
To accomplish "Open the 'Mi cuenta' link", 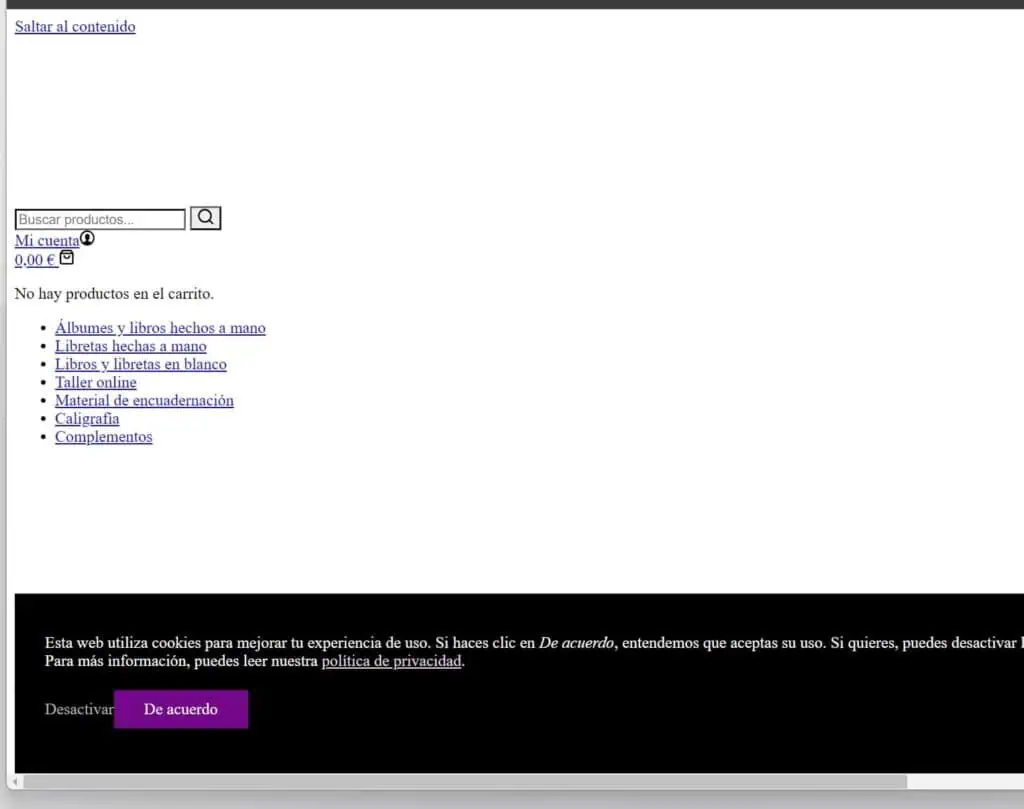I will (47, 241).
